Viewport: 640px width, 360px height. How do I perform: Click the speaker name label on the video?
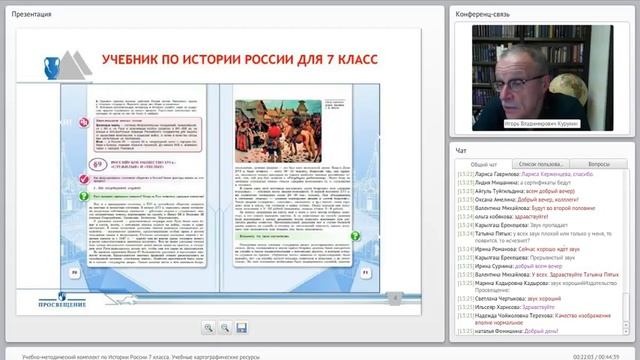click(x=542, y=123)
